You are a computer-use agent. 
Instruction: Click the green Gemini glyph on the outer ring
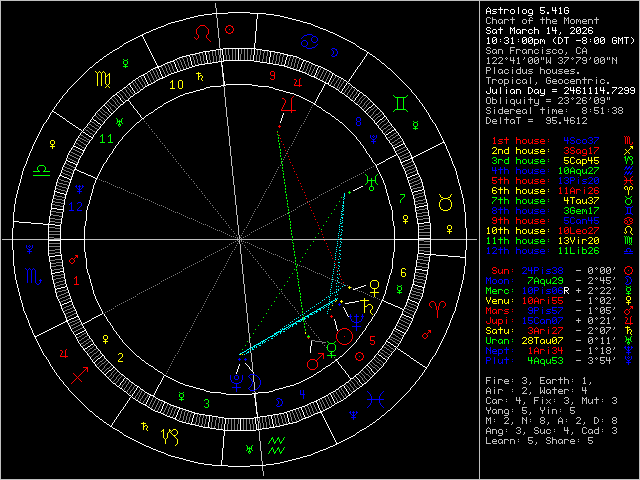pos(400,104)
